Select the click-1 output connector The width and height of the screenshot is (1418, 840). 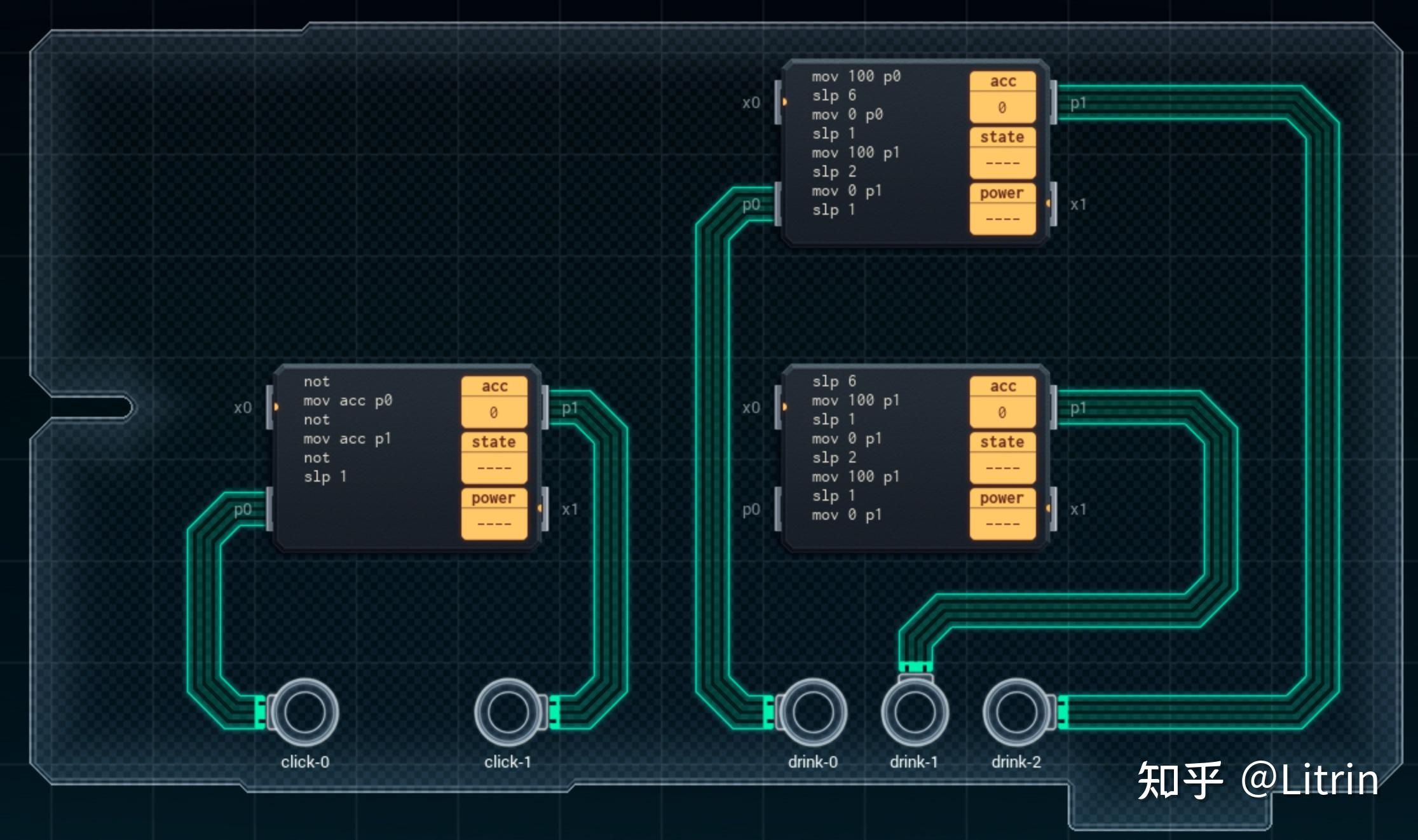pyautogui.click(x=508, y=712)
